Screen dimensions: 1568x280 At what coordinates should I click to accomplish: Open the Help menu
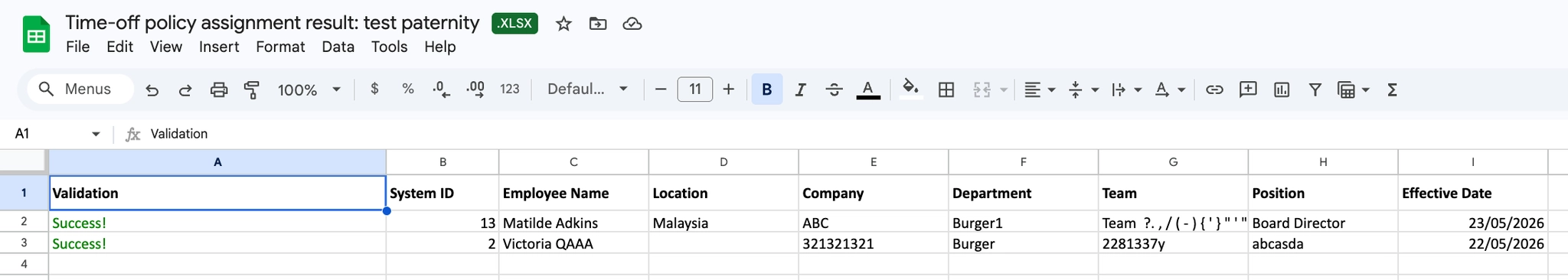(x=440, y=47)
